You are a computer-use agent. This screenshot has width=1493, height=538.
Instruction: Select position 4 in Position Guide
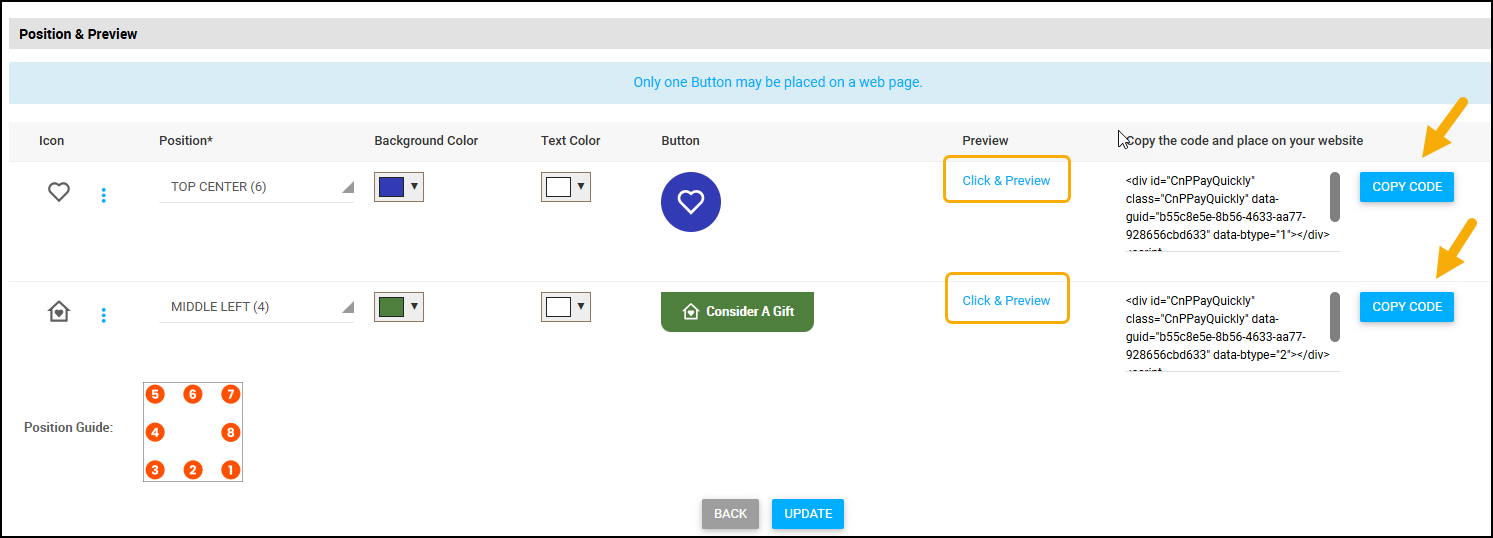click(154, 433)
